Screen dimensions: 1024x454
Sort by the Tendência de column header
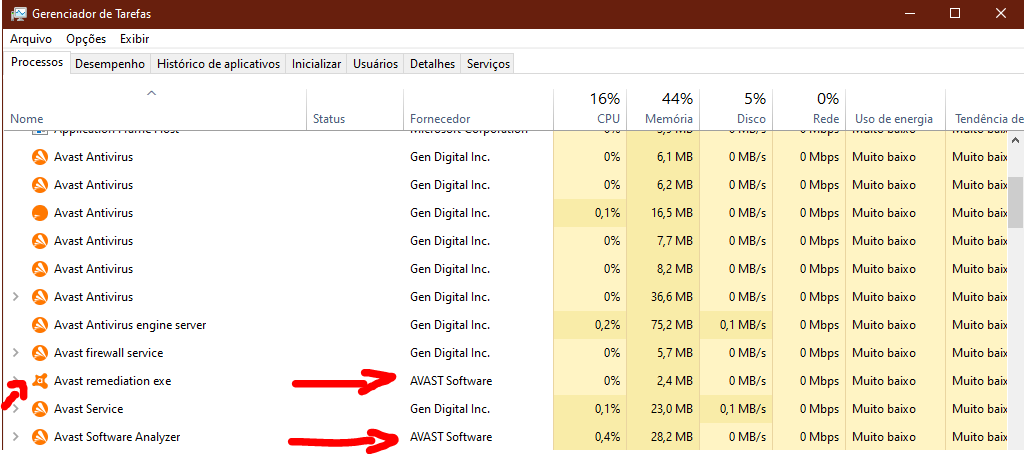(x=987, y=119)
